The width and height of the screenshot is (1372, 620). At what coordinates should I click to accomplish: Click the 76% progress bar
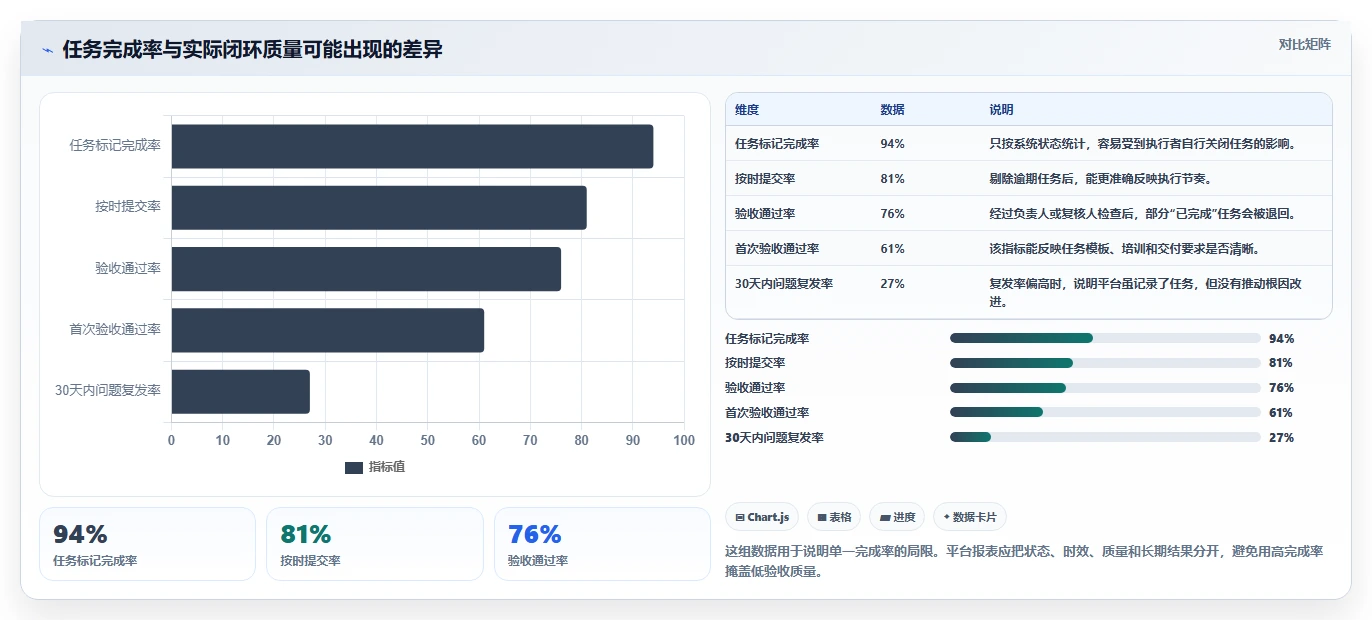coord(1105,388)
